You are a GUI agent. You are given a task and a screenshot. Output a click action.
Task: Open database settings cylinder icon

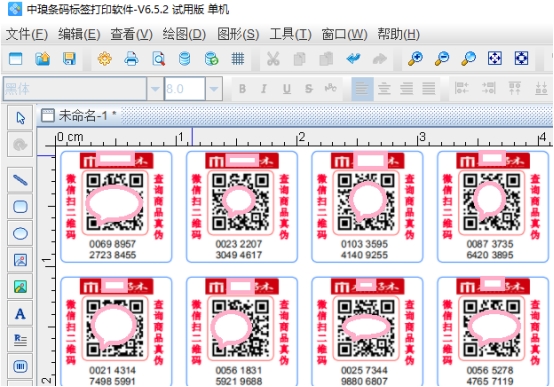pos(184,59)
